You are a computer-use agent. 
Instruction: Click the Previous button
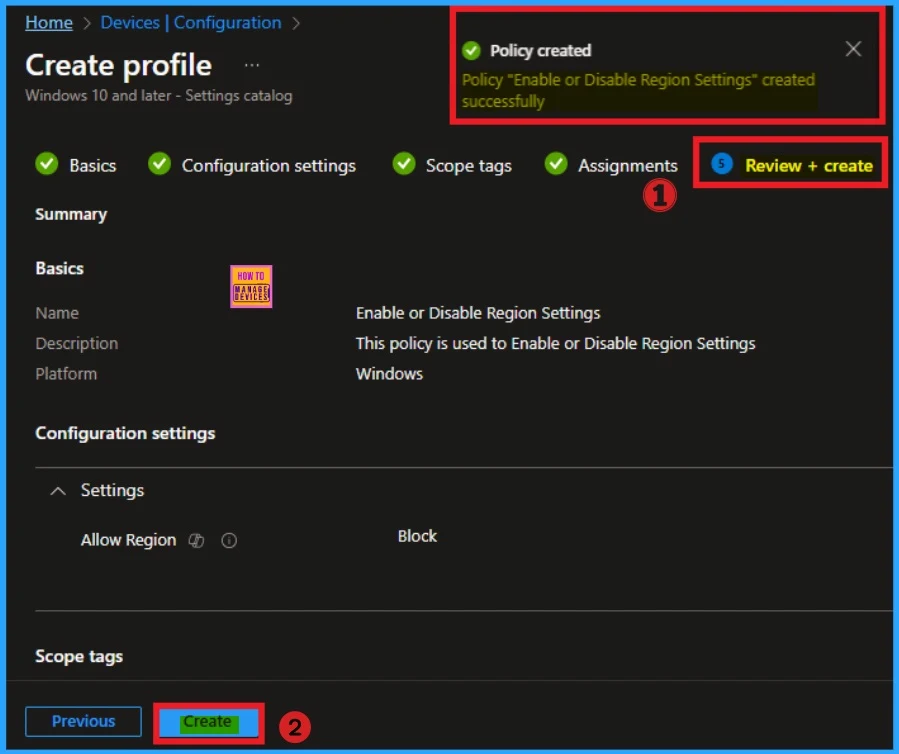83,721
